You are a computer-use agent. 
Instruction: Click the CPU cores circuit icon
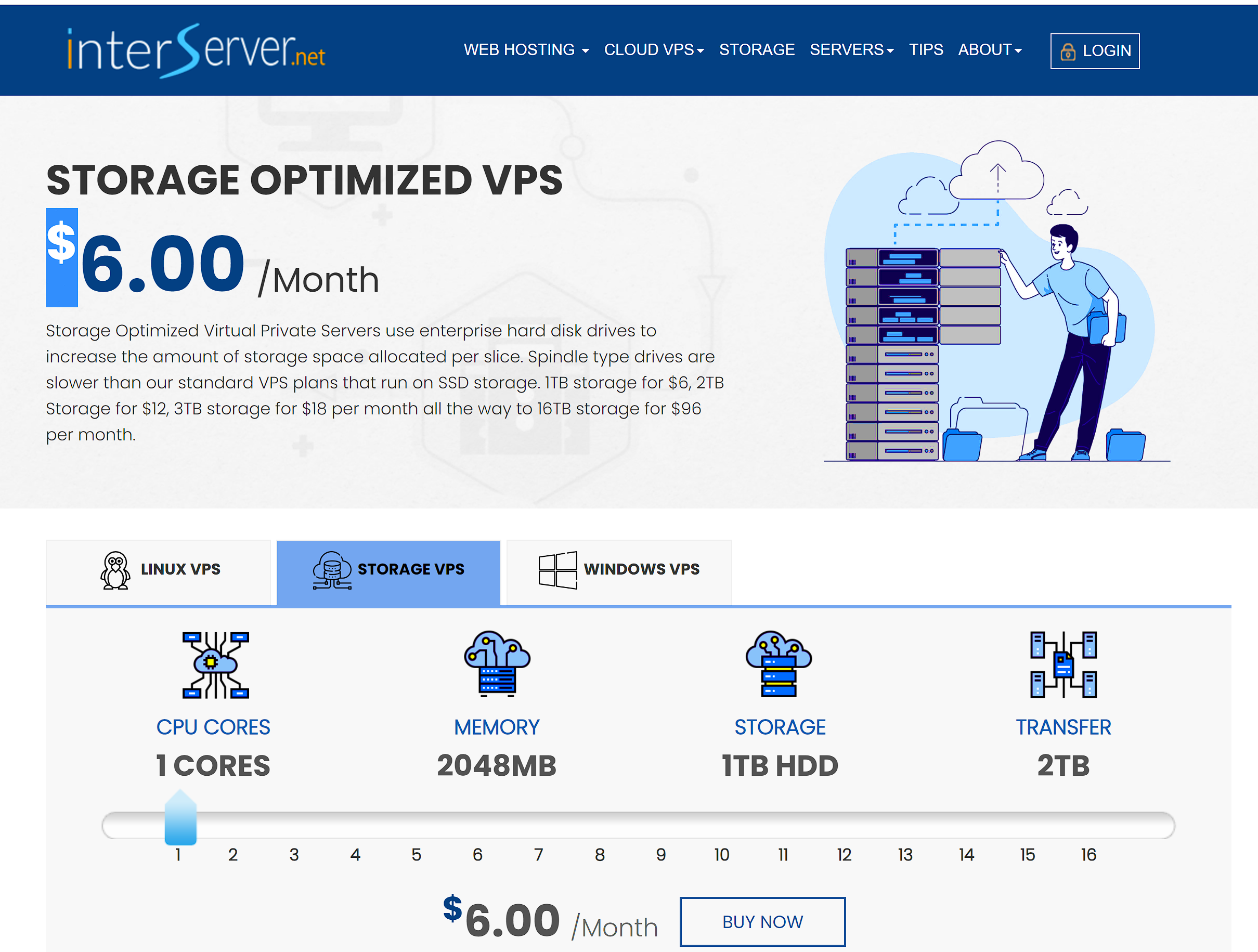(214, 666)
